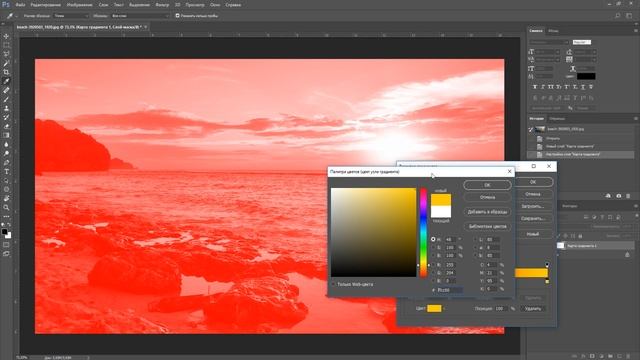The image size is (640, 360).
Task: Switch to the History tab
Action: [536, 119]
